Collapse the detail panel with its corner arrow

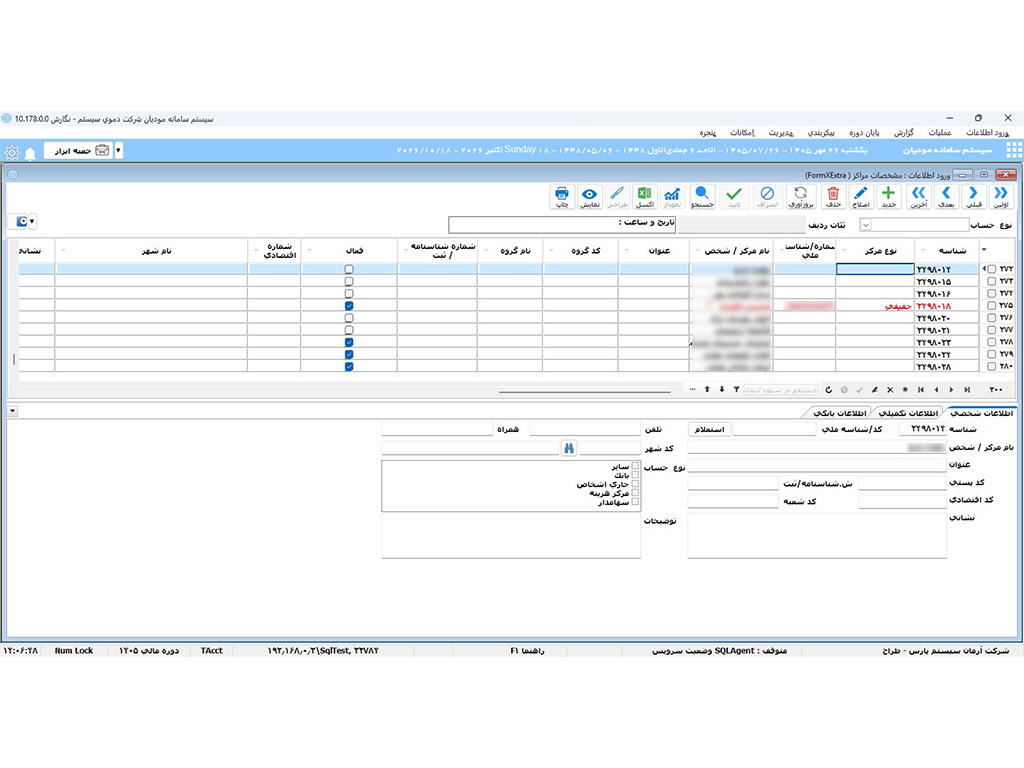tap(12, 411)
